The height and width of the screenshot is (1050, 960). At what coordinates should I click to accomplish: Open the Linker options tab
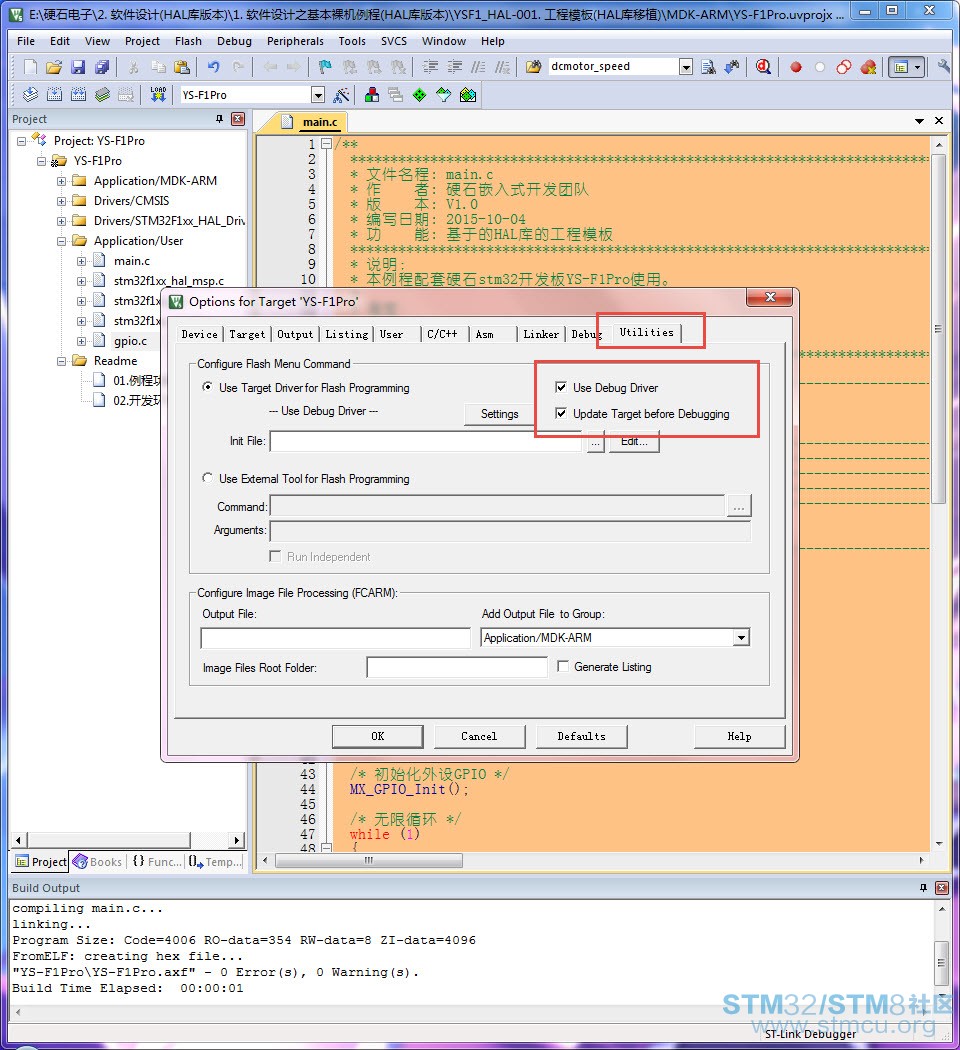[541, 334]
